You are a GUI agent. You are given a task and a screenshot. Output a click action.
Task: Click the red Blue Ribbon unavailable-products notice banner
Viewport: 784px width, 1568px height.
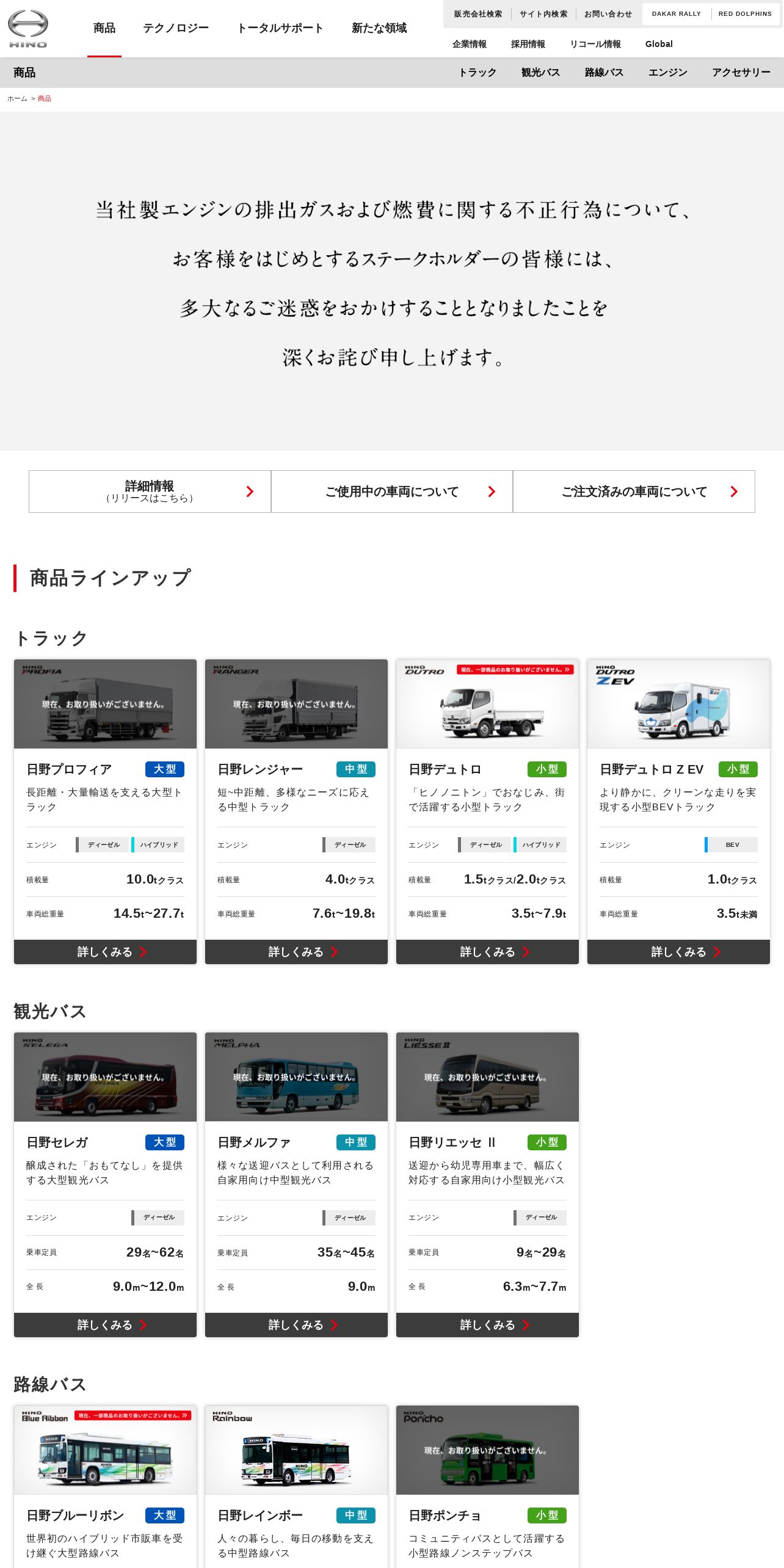point(133,1415)
